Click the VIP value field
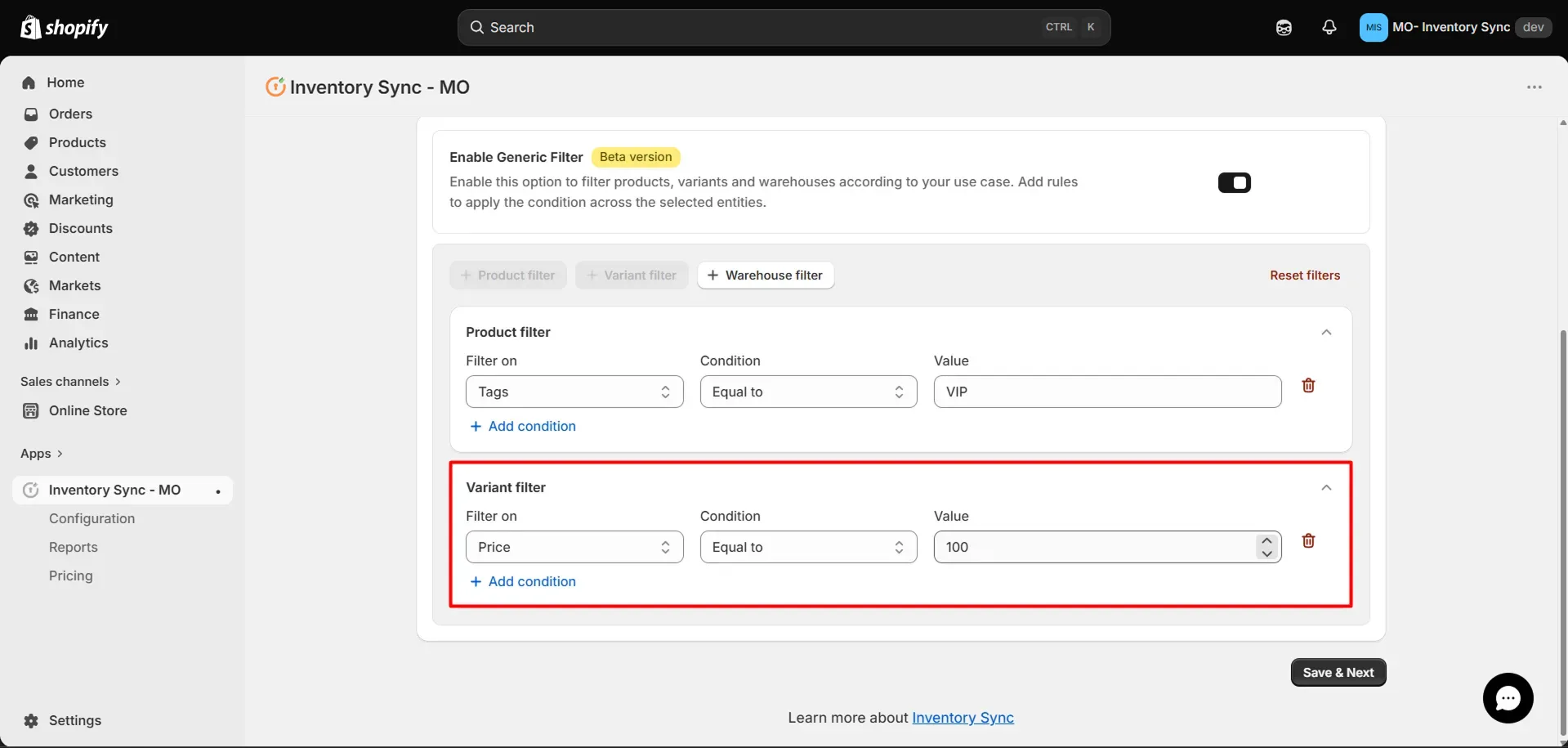 [1107, 392]
